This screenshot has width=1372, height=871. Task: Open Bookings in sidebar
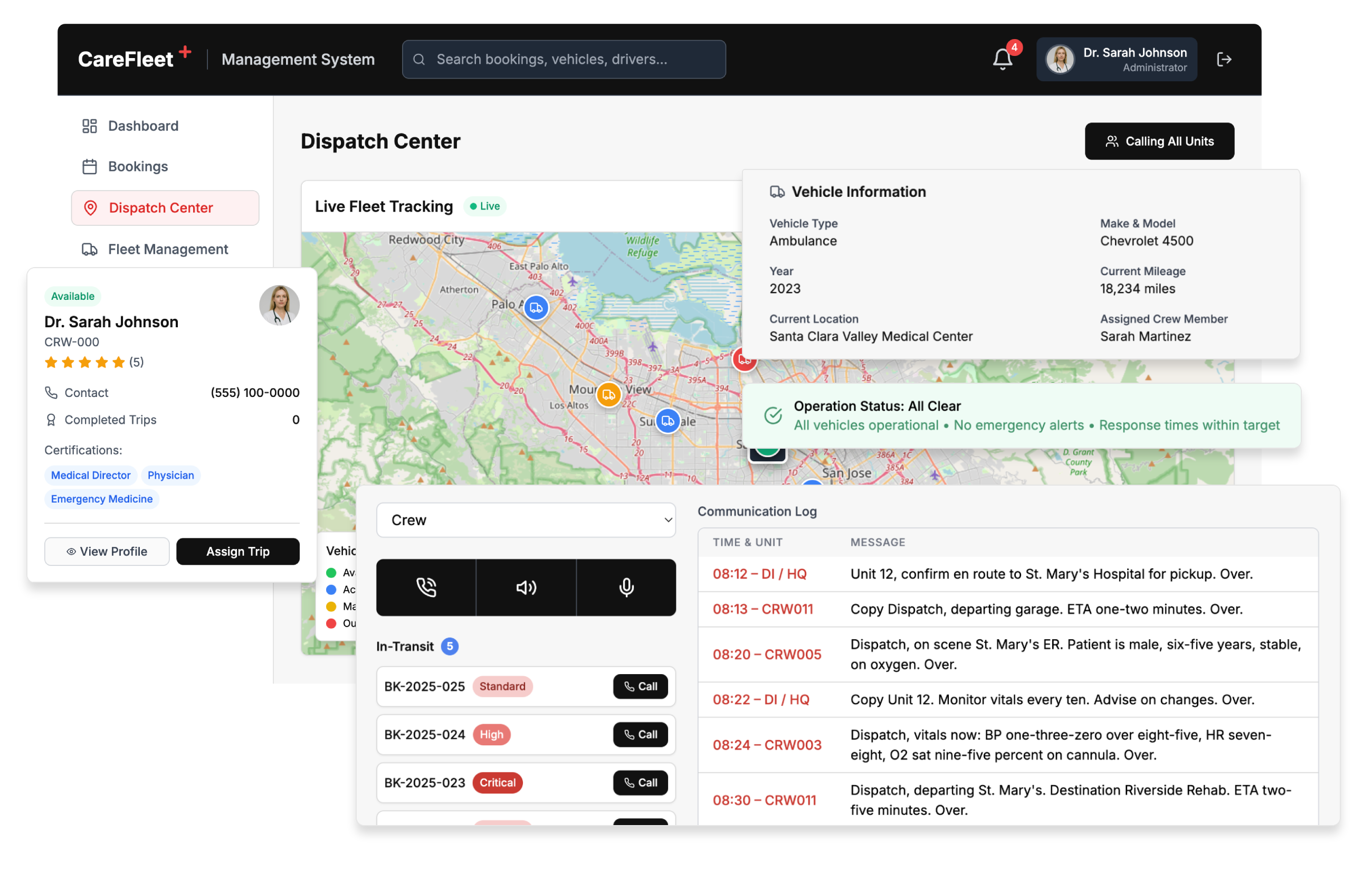click(x=138, y=166)
